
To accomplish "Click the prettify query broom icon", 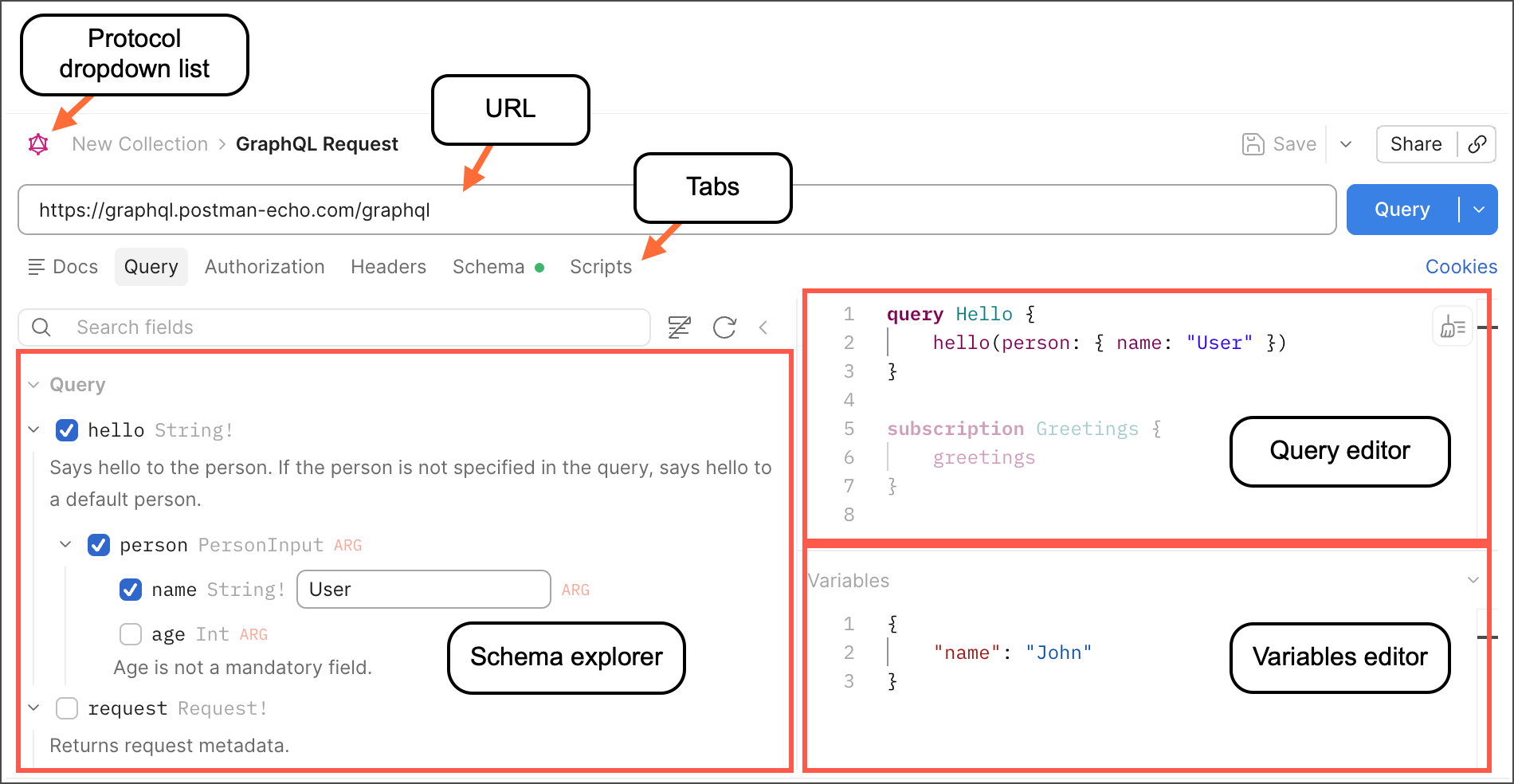I will 1453,327.
